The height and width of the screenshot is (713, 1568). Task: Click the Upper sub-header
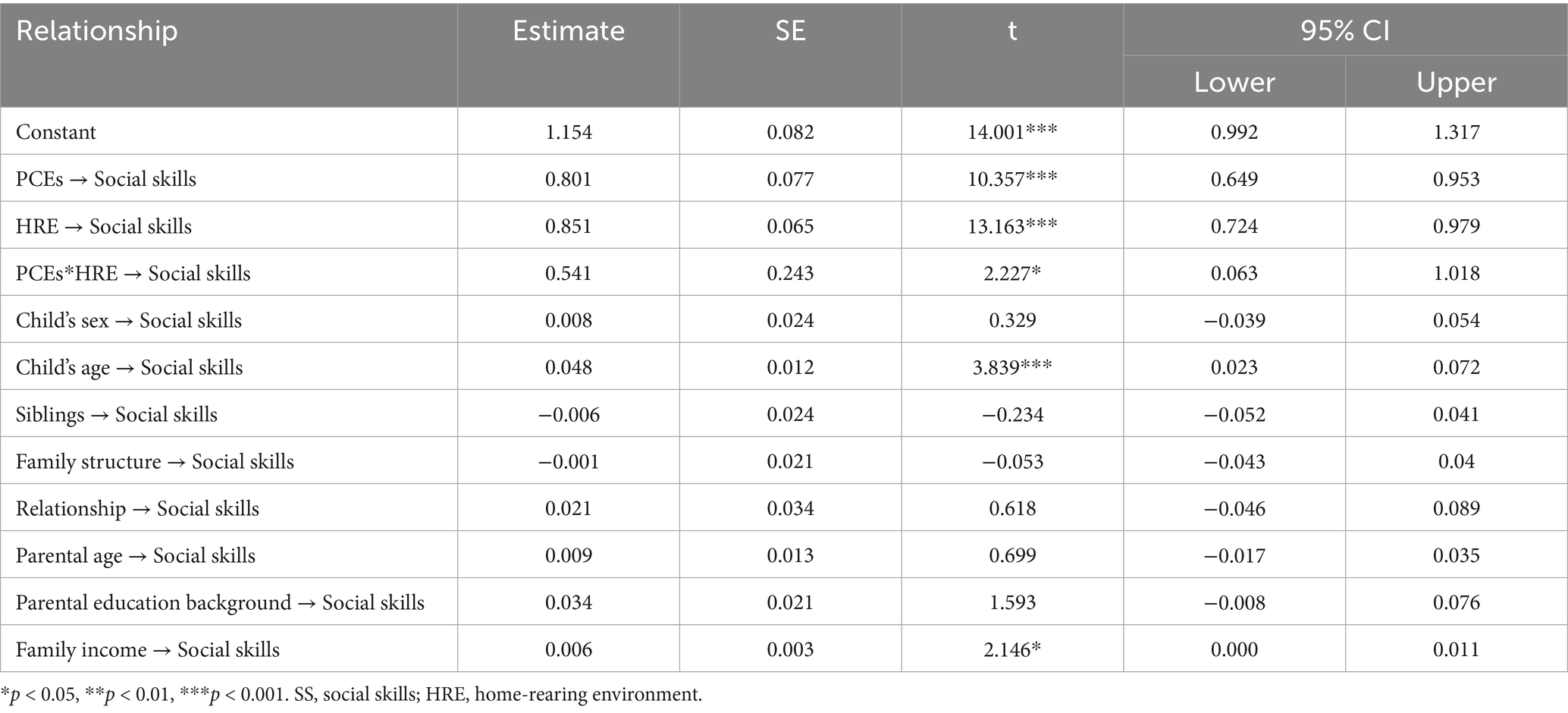[x=1456, y=82]
